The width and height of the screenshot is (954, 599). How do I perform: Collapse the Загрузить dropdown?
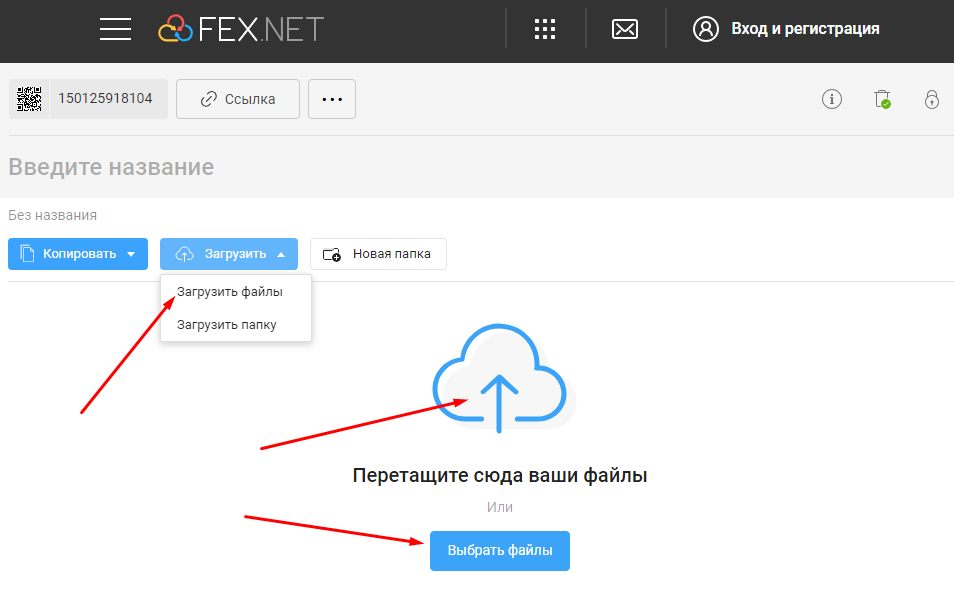pyautogui.click(x=229, y=254)
